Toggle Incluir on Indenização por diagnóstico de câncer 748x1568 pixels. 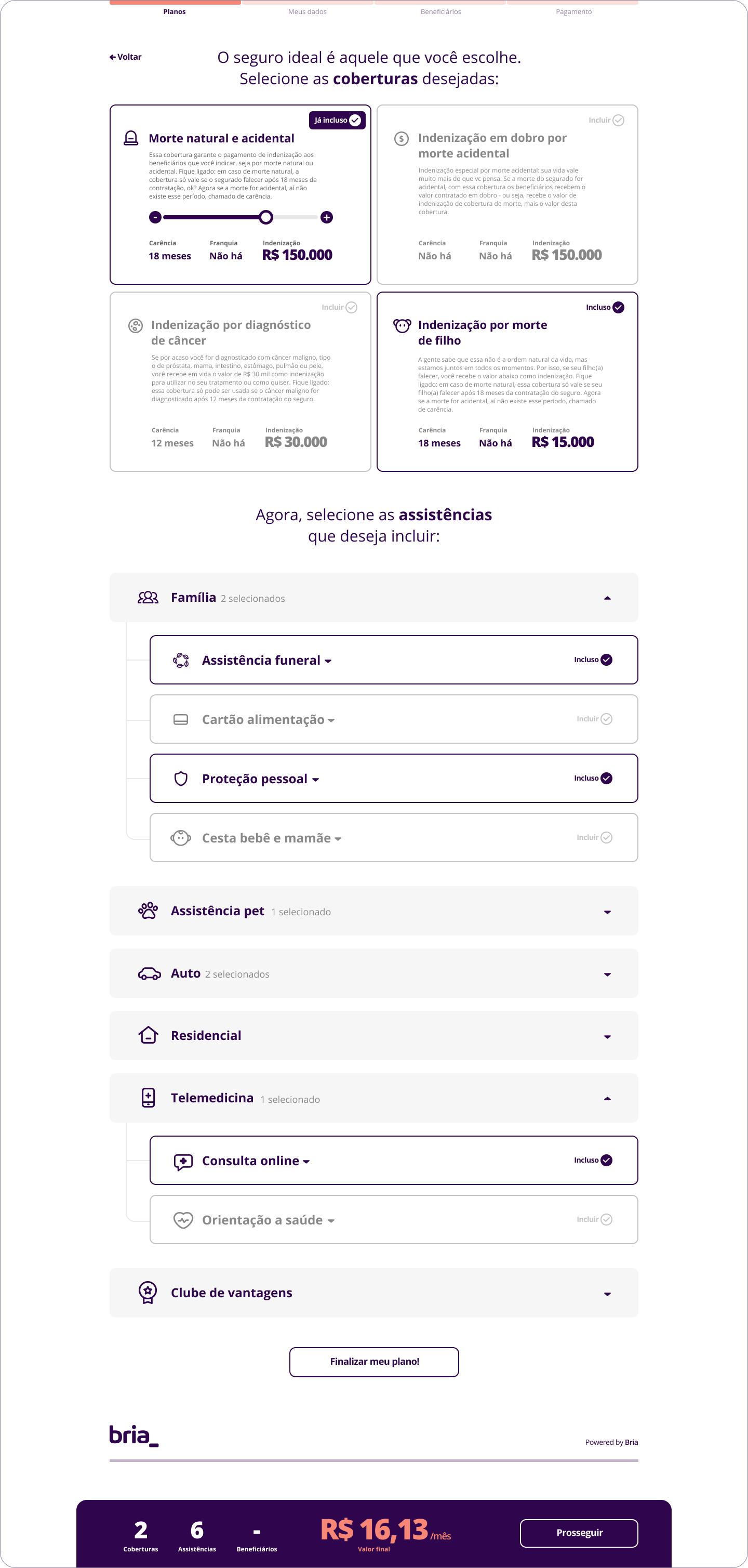coord(339,307)
